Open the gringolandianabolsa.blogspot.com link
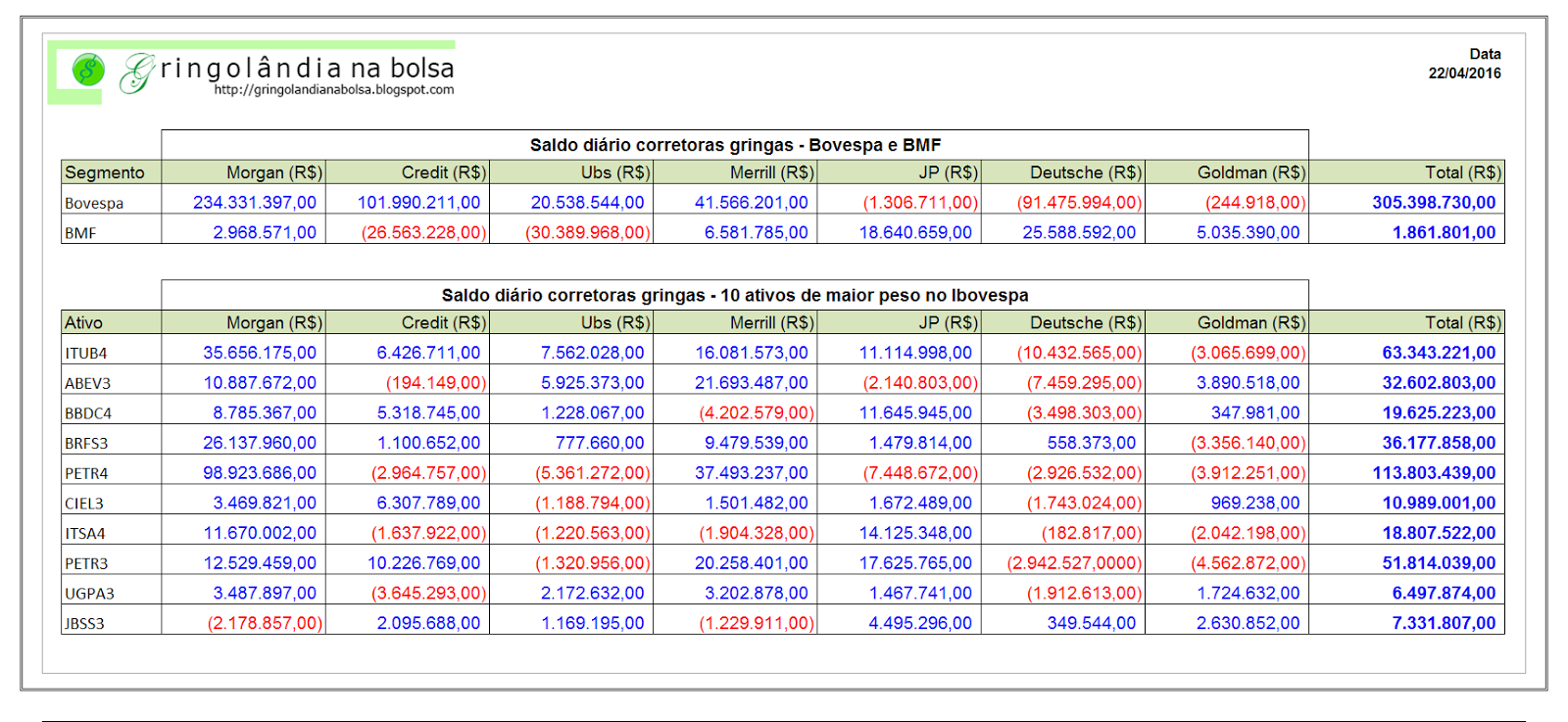 (x=333, y=90)
